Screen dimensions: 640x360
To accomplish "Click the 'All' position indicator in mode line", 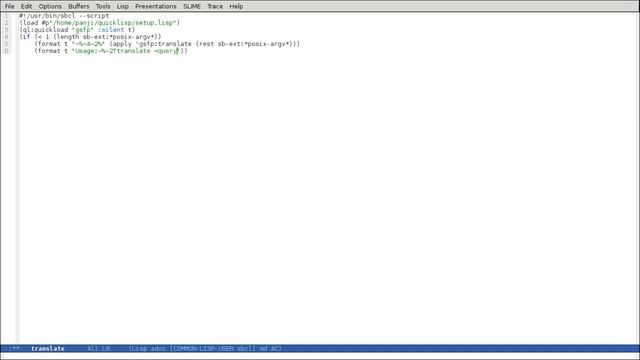I will point(92,349).
